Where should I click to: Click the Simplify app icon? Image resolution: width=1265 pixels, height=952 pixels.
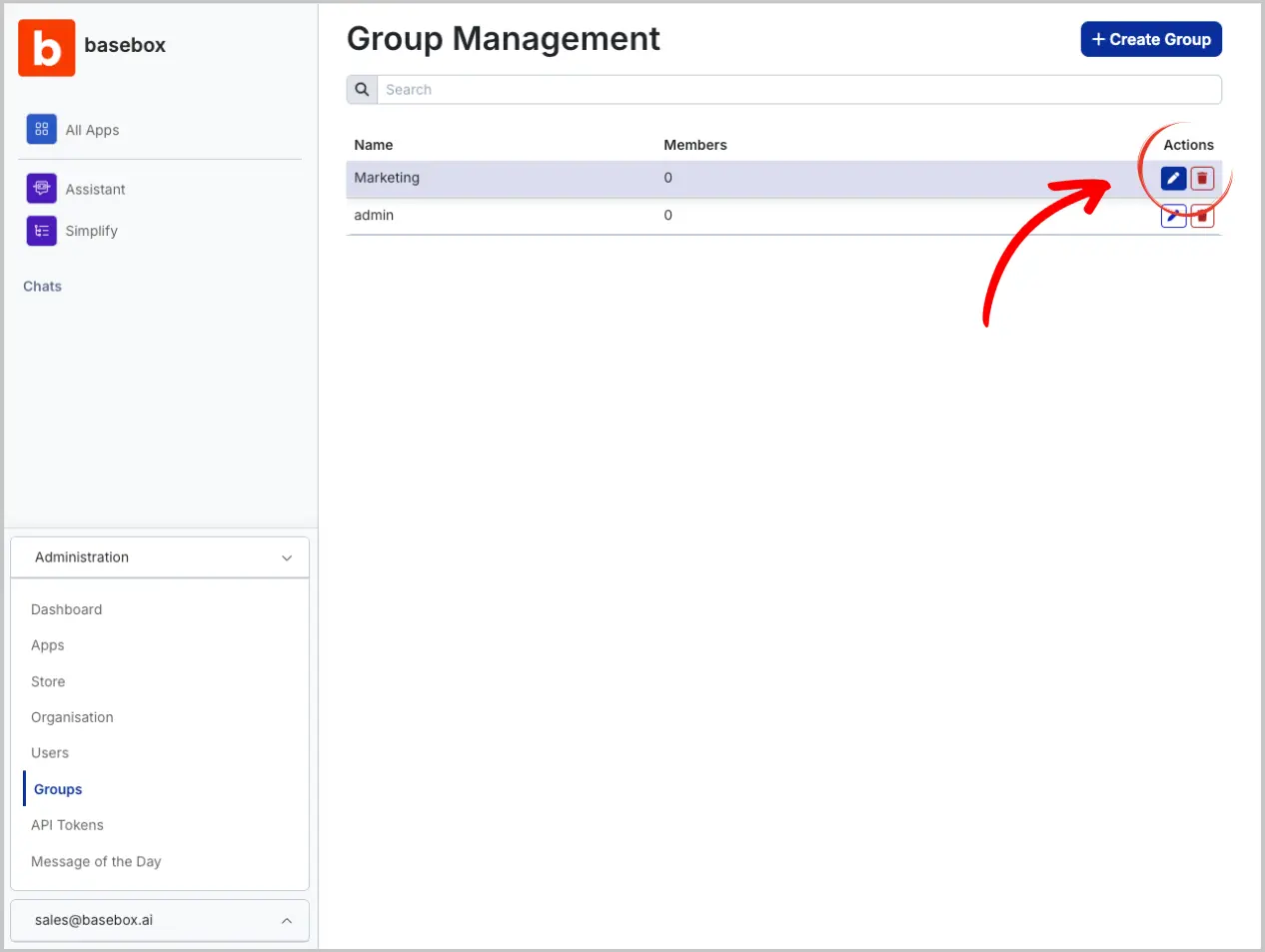(41, 231)
